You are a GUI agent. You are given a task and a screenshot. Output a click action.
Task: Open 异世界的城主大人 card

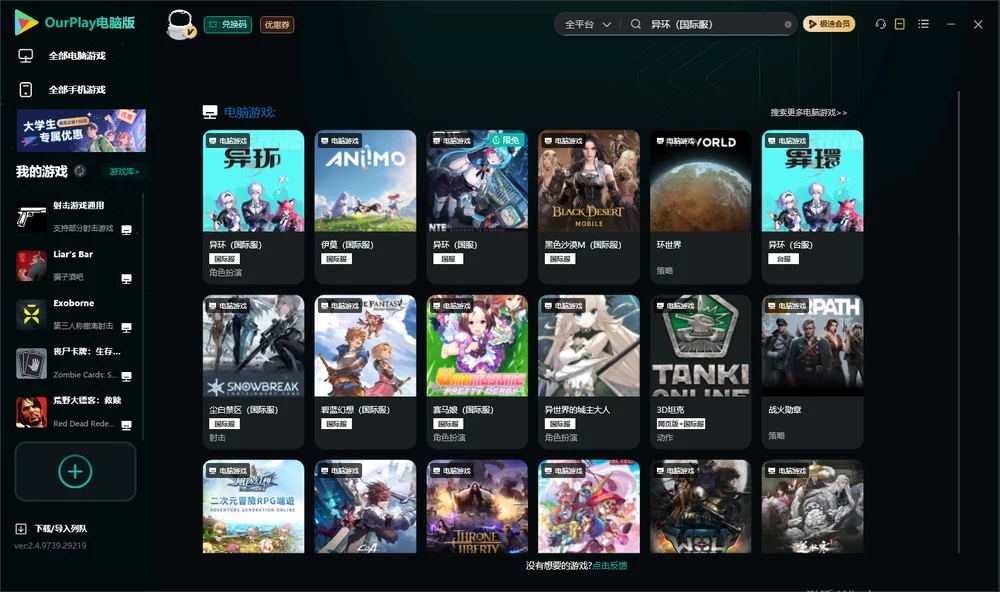click(589, 372)
